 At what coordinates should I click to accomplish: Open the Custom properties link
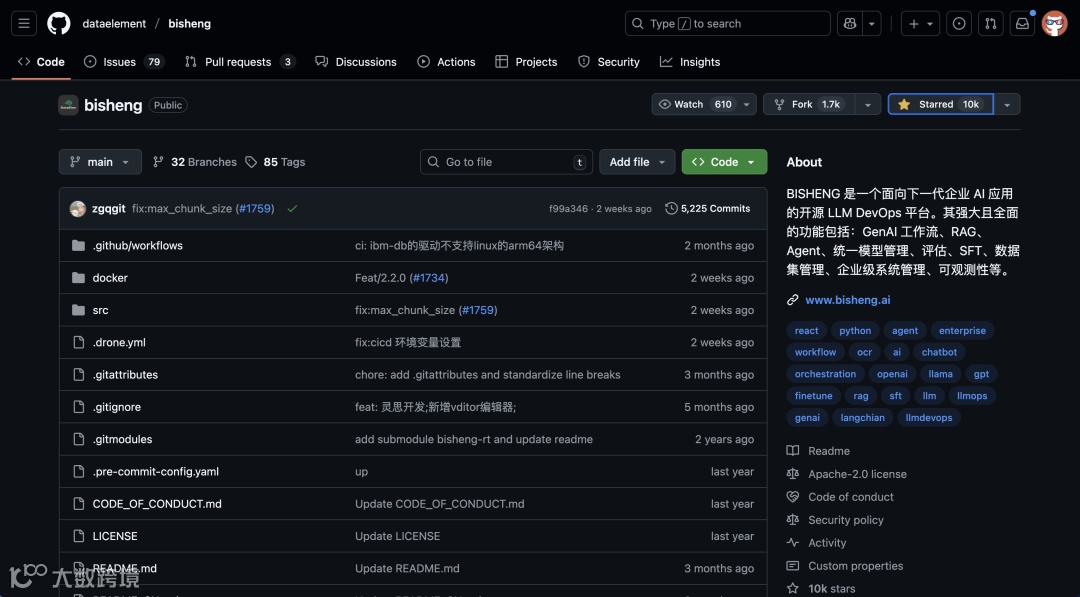click(x=855, y=566)
